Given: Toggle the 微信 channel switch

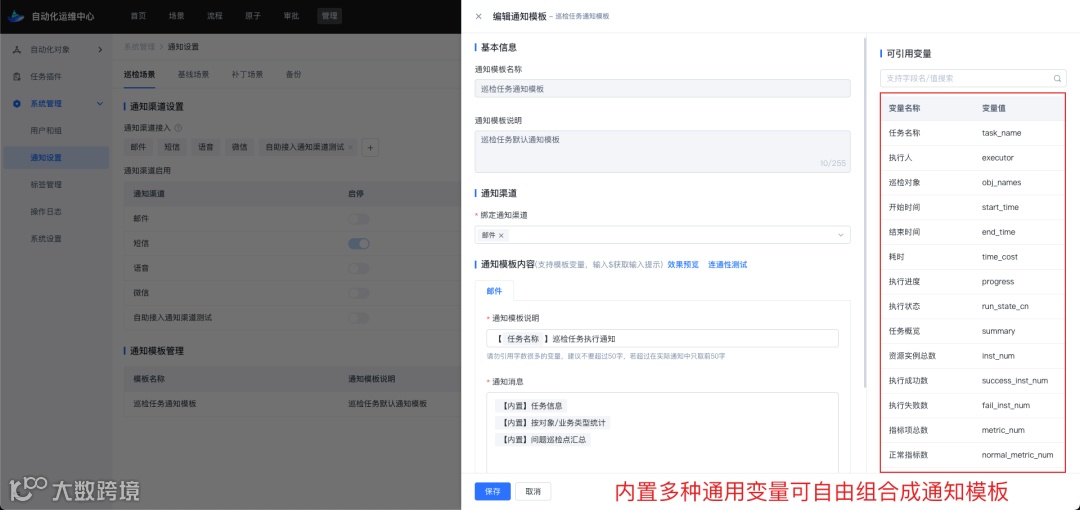Looking at the screenshot, I should [x=359, y=293].
